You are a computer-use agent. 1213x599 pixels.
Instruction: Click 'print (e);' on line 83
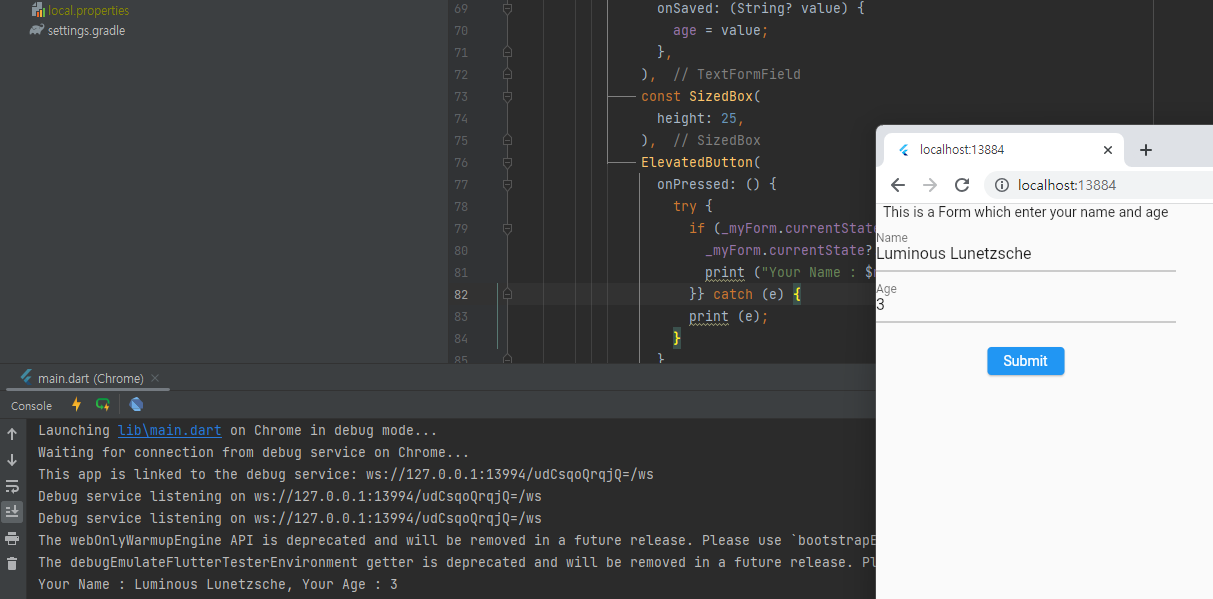pyautogui.click(x=729, y=316)
